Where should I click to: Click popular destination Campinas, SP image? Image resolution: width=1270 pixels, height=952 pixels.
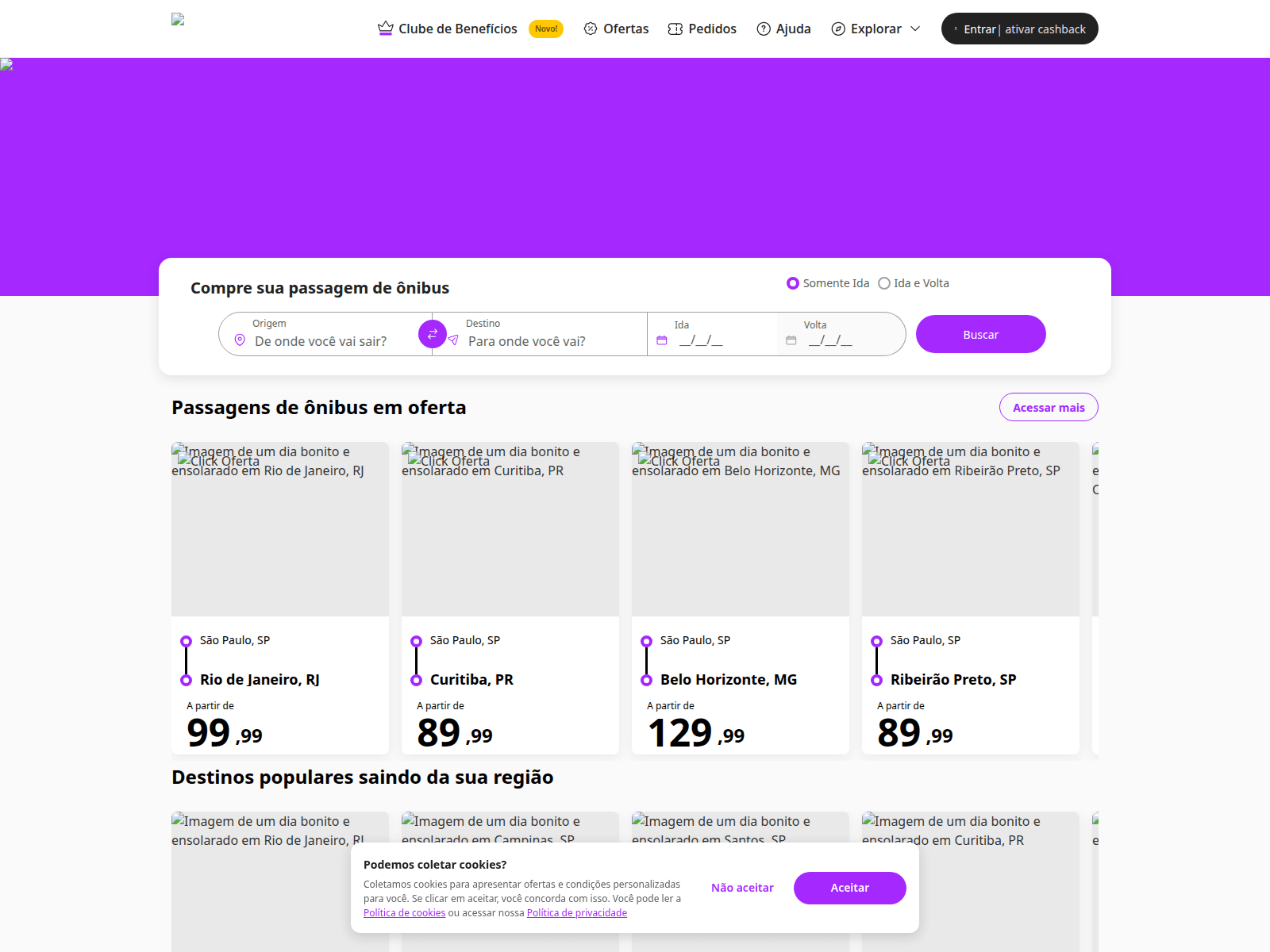coord(510,827)
